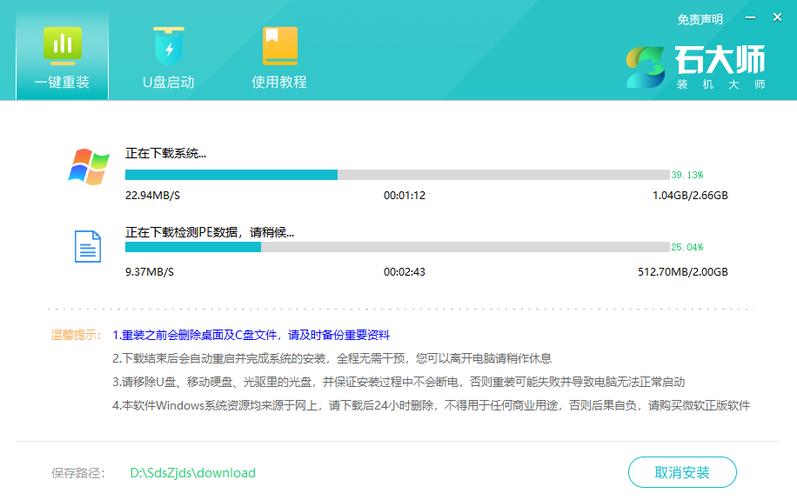This screenshot has height=500, width=797.
Task: Click the 1.04GB/2.66GB size text
Action: coord(690,195)
